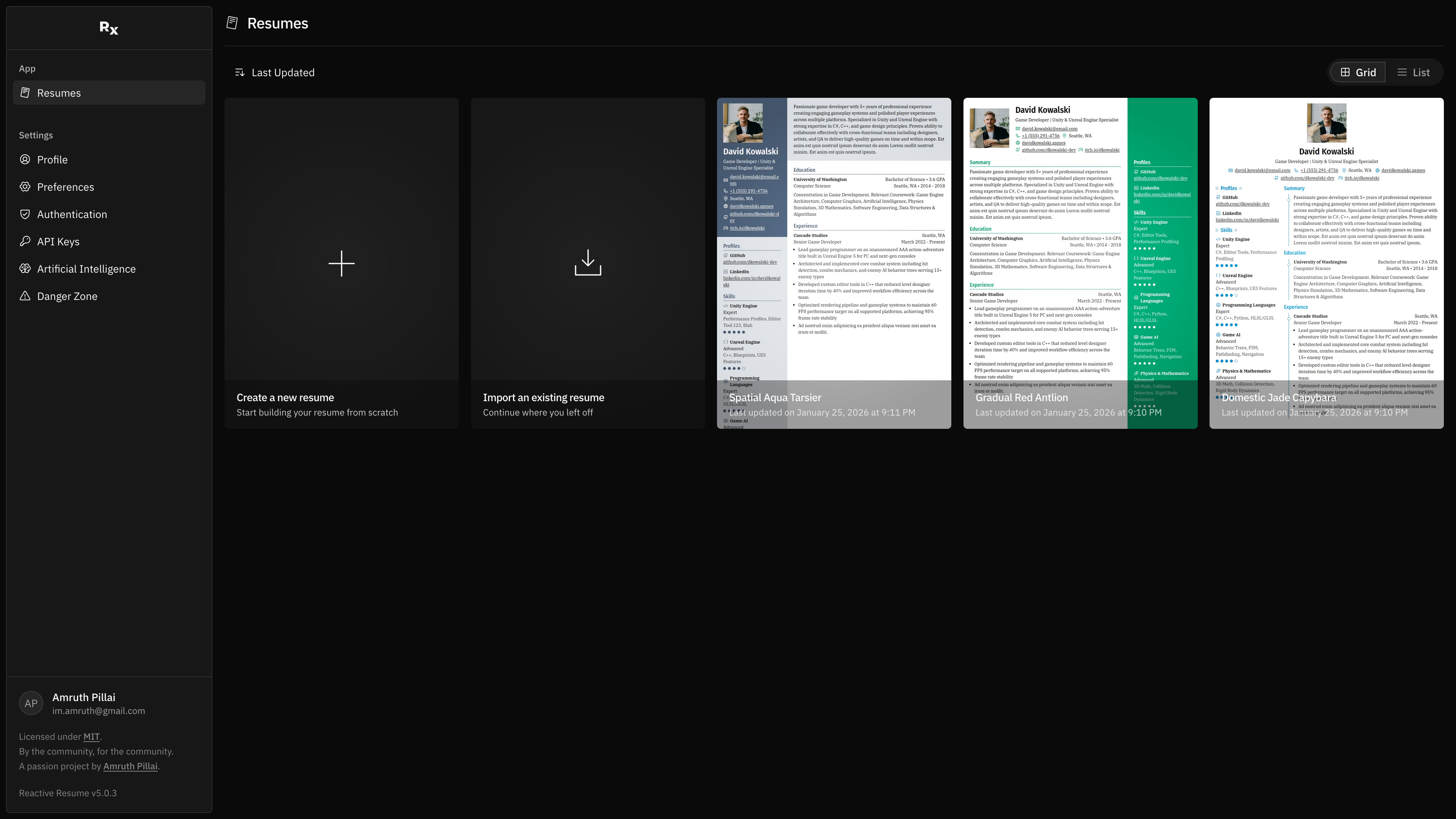Image resolution: width=1456 pixels, height=819 pixels.
Task: Open the Last Updated sort dropdown
Action: pyautogui.click(x=282, y=72)
